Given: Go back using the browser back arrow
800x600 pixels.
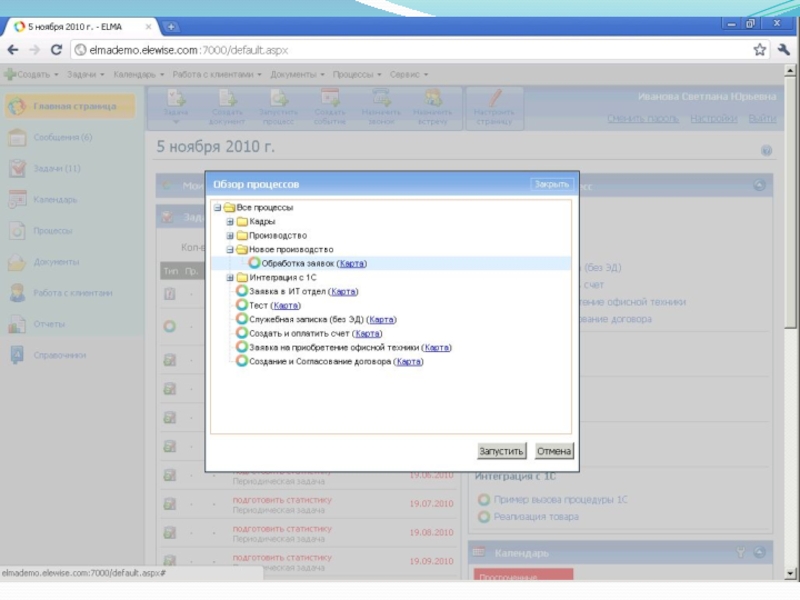Looking at the screenshot, I should (14, 49).
